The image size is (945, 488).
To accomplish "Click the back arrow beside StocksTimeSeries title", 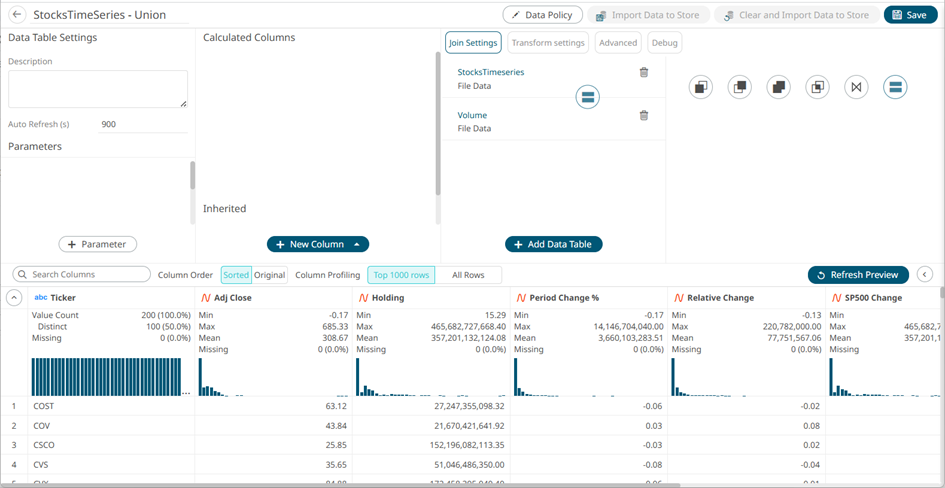I will pyautogui.click(x=17, y=15).
